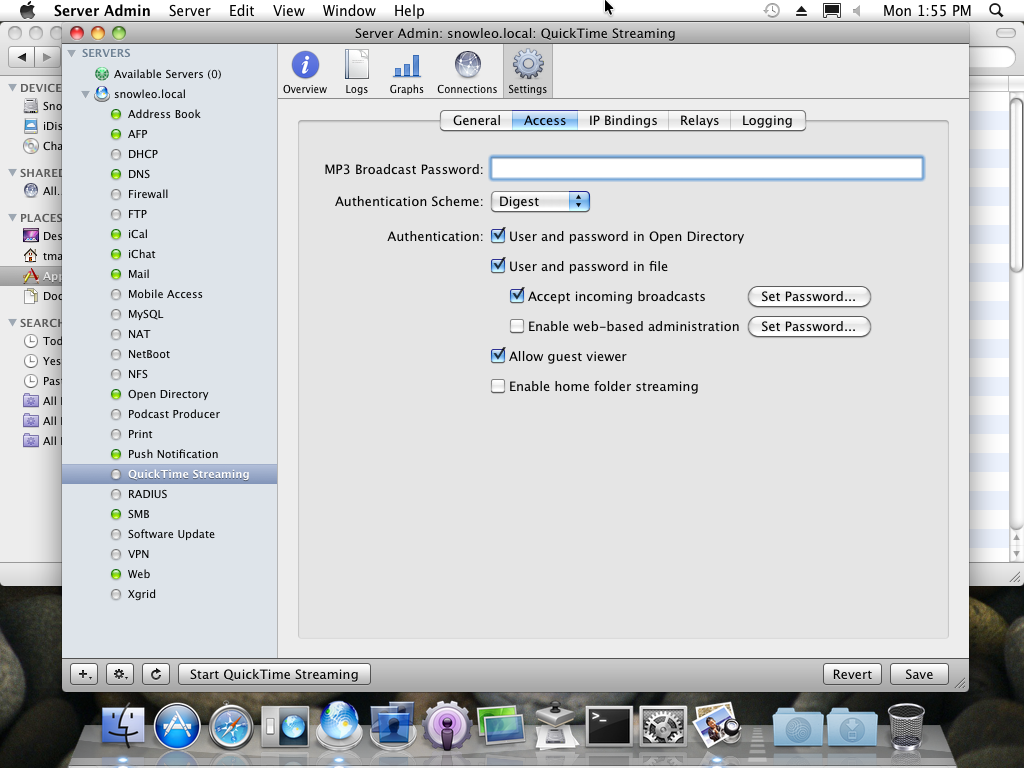Collapse snowleo.local server tree
Image resolution: width=1024 pixels, height=768 pixels.
coord(86,94)
